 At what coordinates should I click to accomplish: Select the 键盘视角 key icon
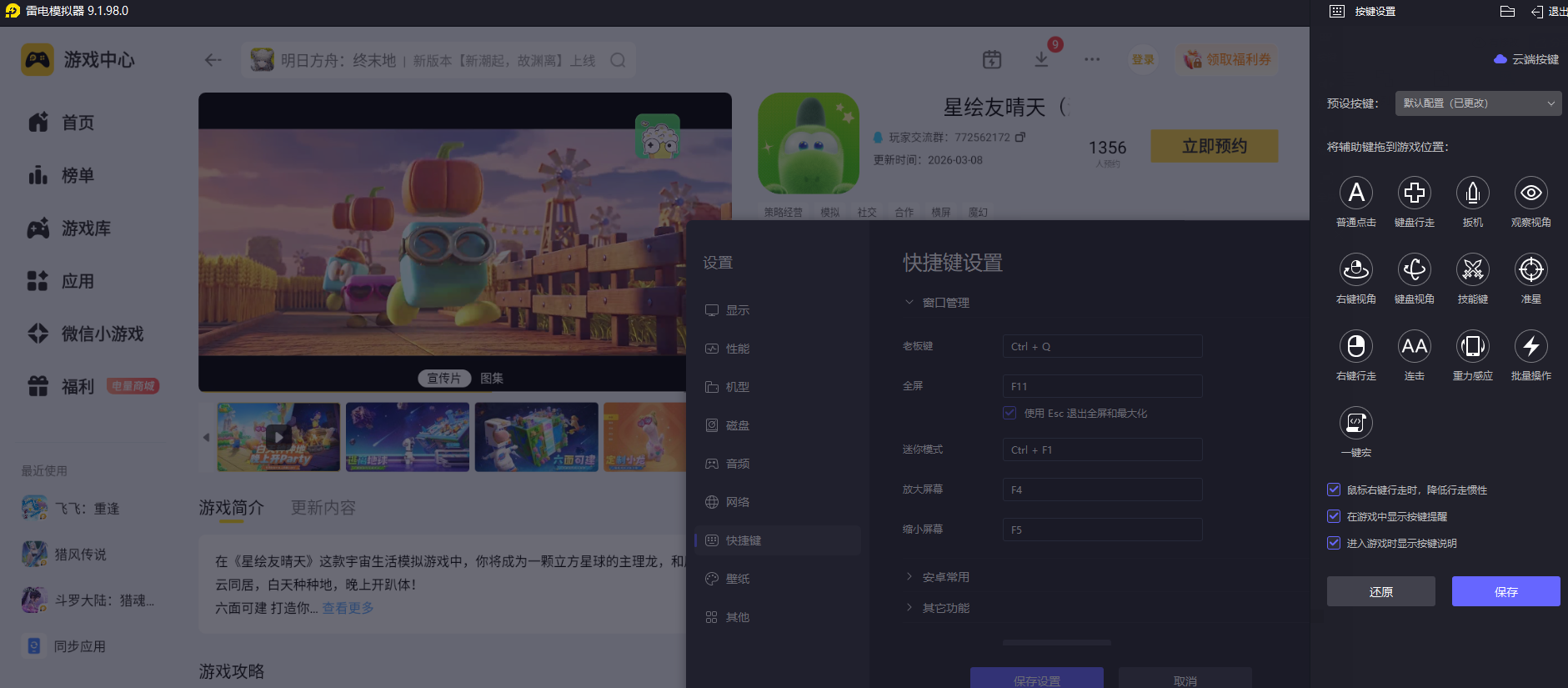point(1415,269)
